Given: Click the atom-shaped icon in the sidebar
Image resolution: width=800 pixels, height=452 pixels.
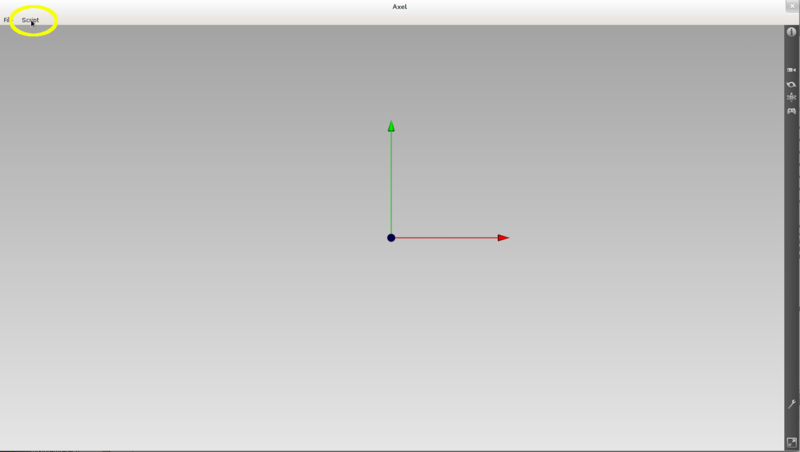Looking at the screenshot, I should coord(791,97).
